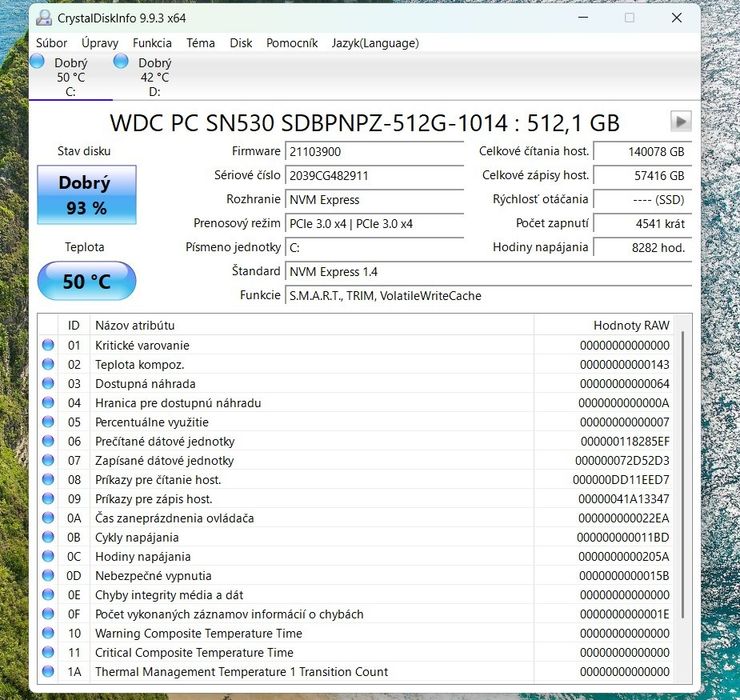Click the raw value 000000DD11EED7
The width and height of the screenshot is (740, 700).
pos(621,480)
